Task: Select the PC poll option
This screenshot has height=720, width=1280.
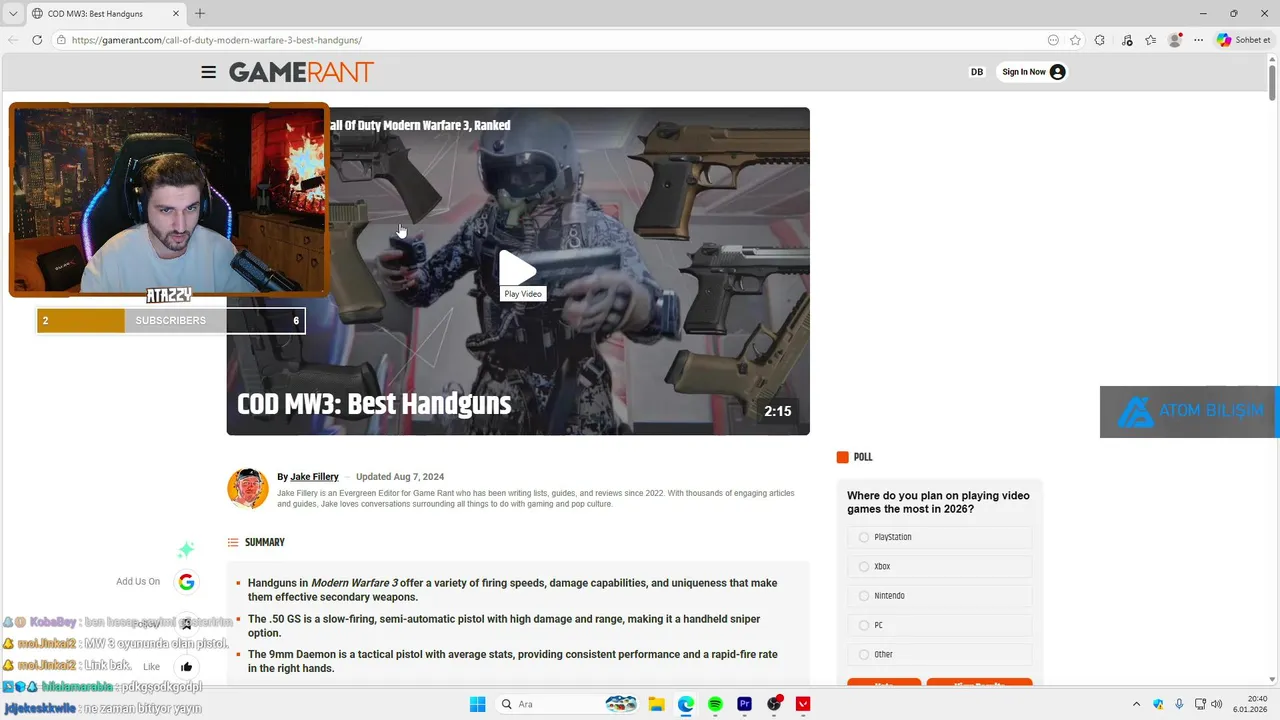Action: tap(940, 625)
